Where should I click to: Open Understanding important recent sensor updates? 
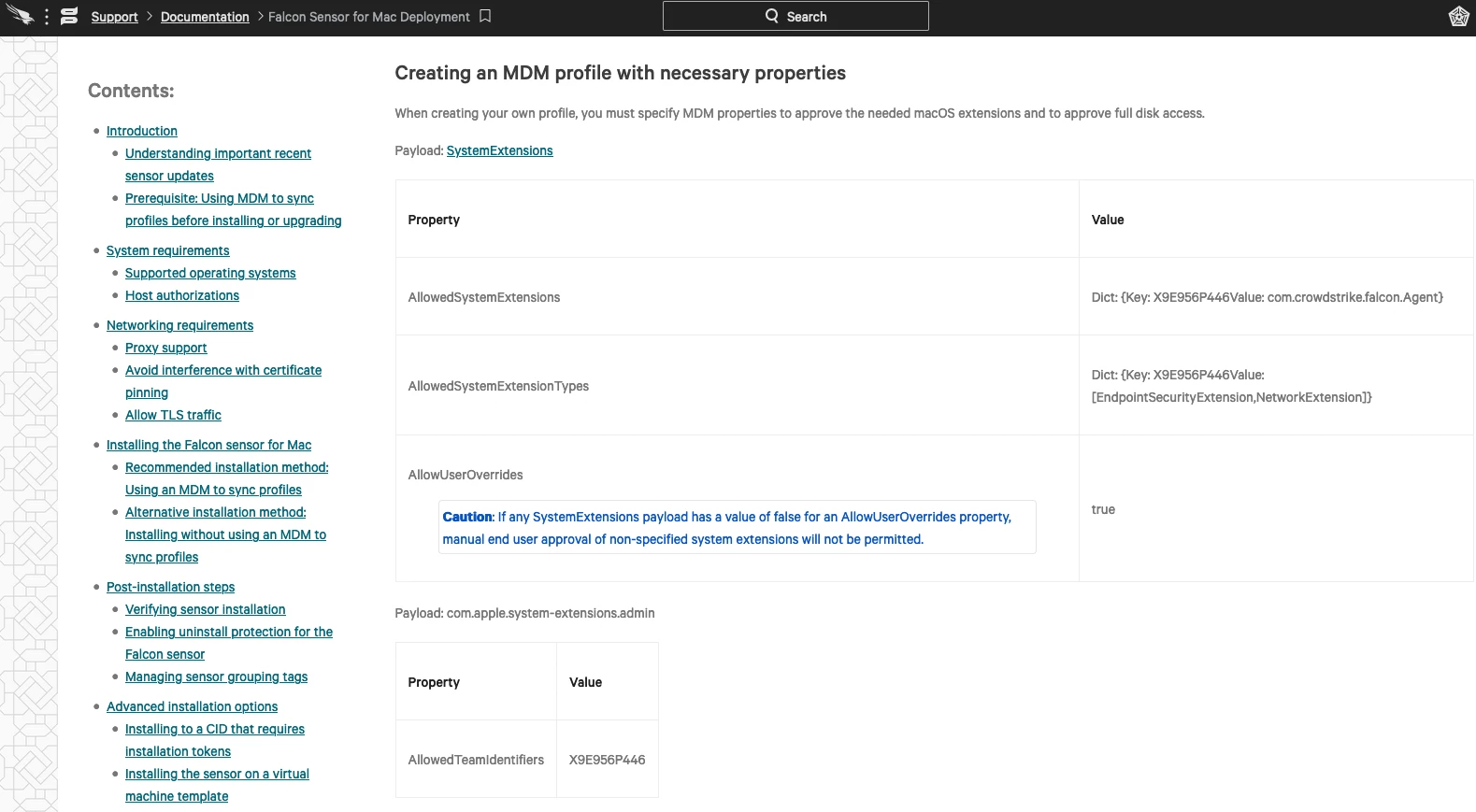[218, 164]
